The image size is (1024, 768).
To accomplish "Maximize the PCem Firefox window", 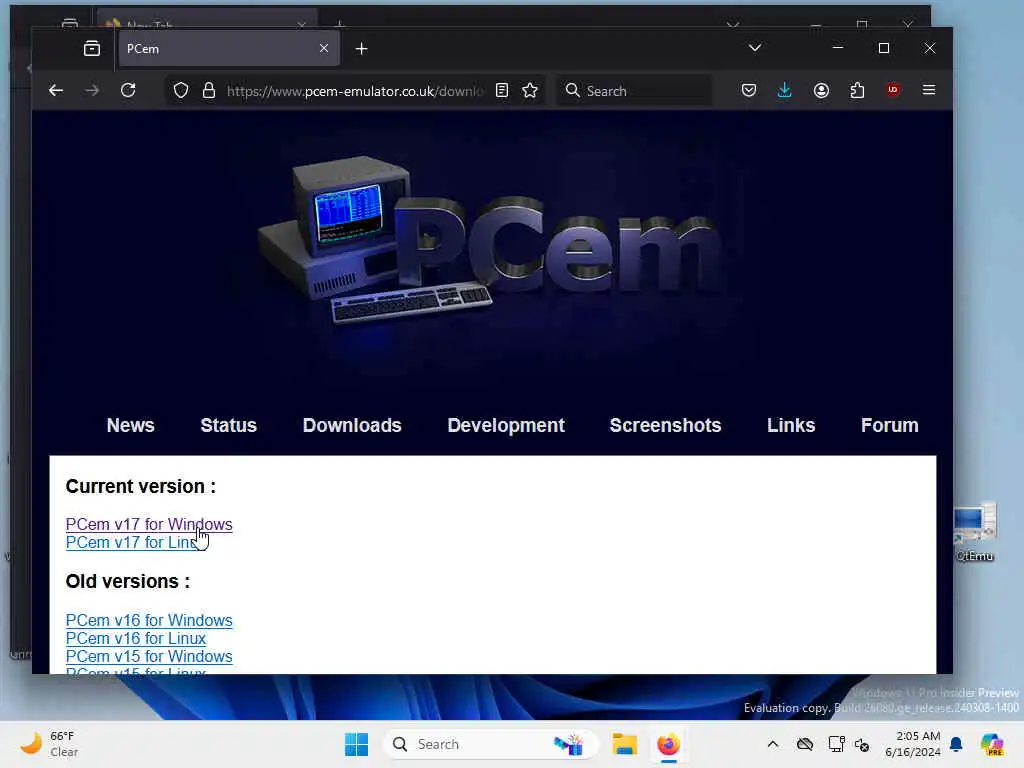I will (884, 48).
